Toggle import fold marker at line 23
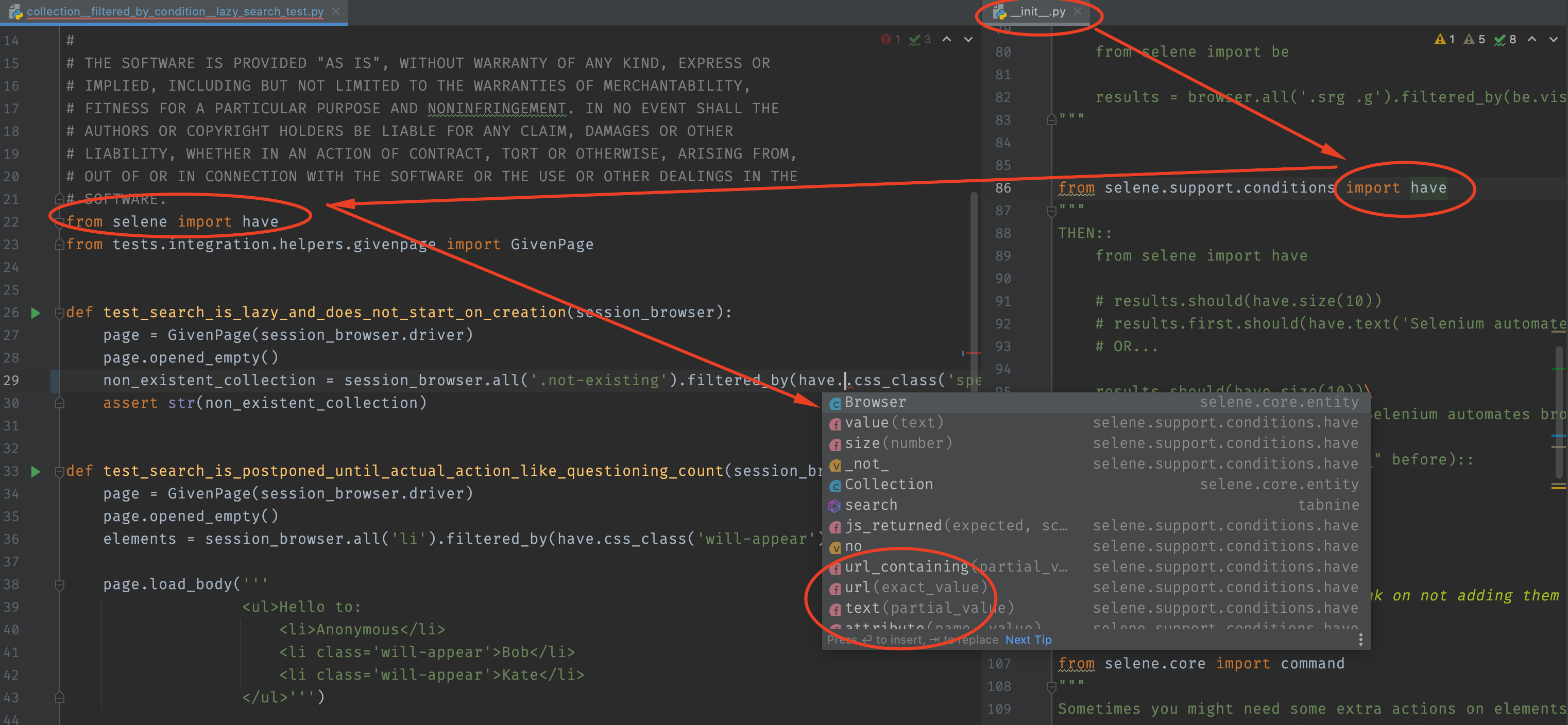Screen dimensions: 1568x725 (x=60, y=245)
